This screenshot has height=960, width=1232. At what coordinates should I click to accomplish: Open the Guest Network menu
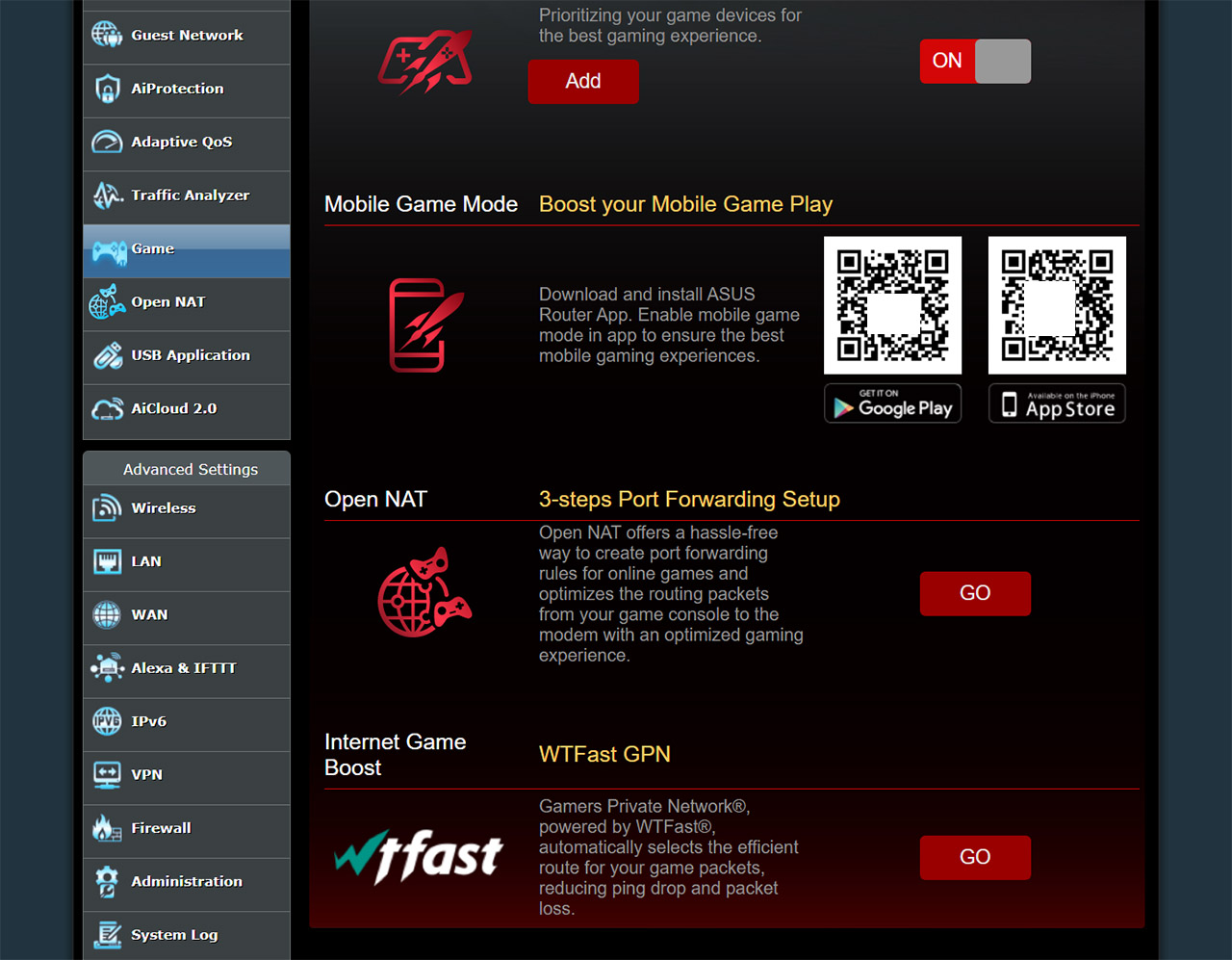187,37
